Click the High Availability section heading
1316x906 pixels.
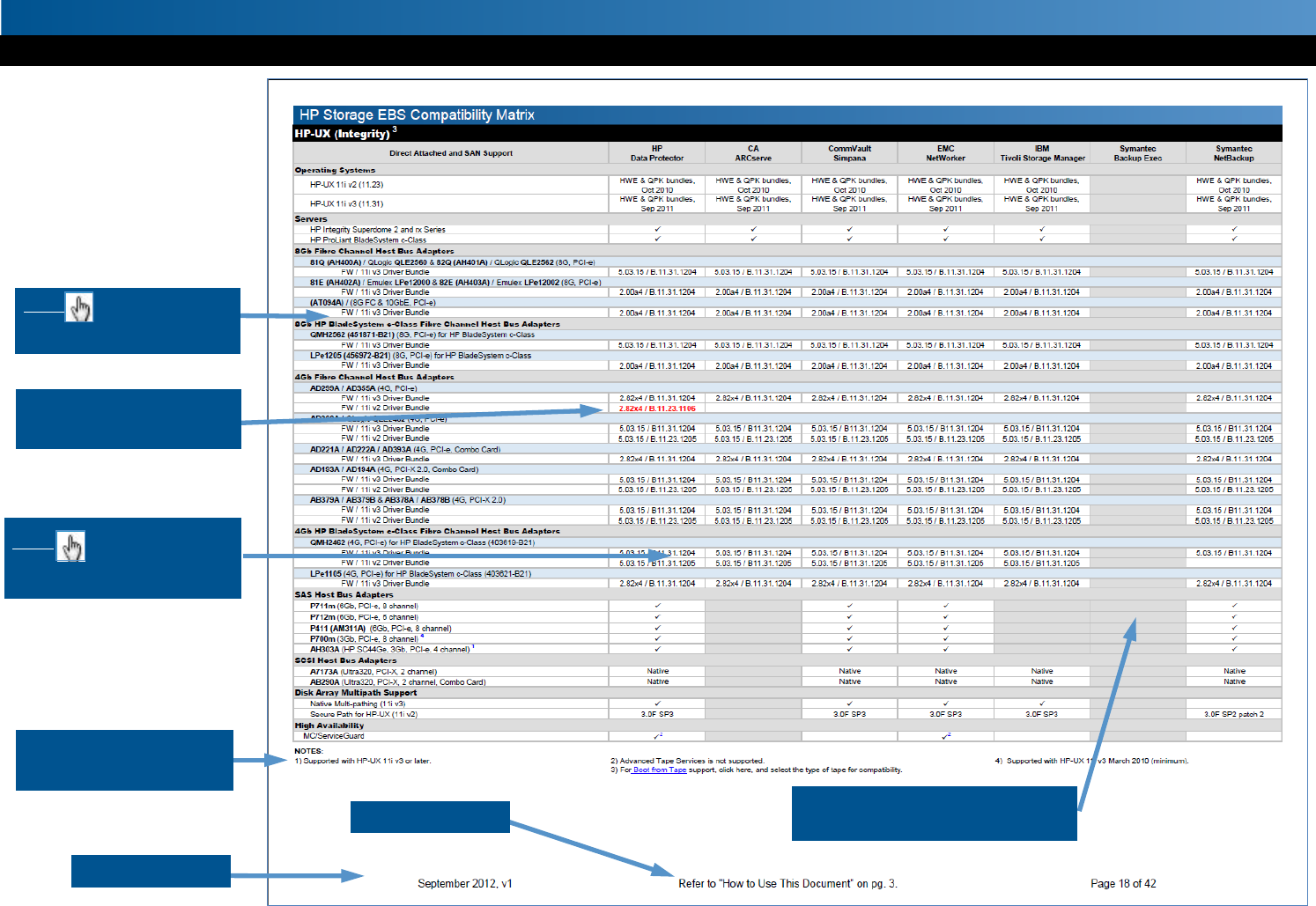point(329,726)
